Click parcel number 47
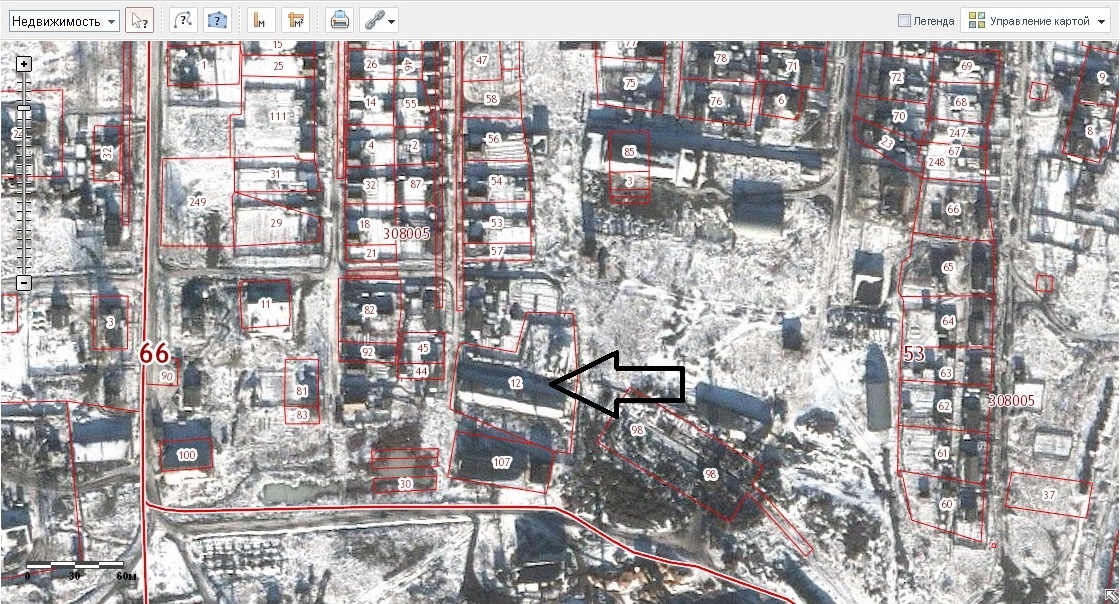 [x=481, y=61]
